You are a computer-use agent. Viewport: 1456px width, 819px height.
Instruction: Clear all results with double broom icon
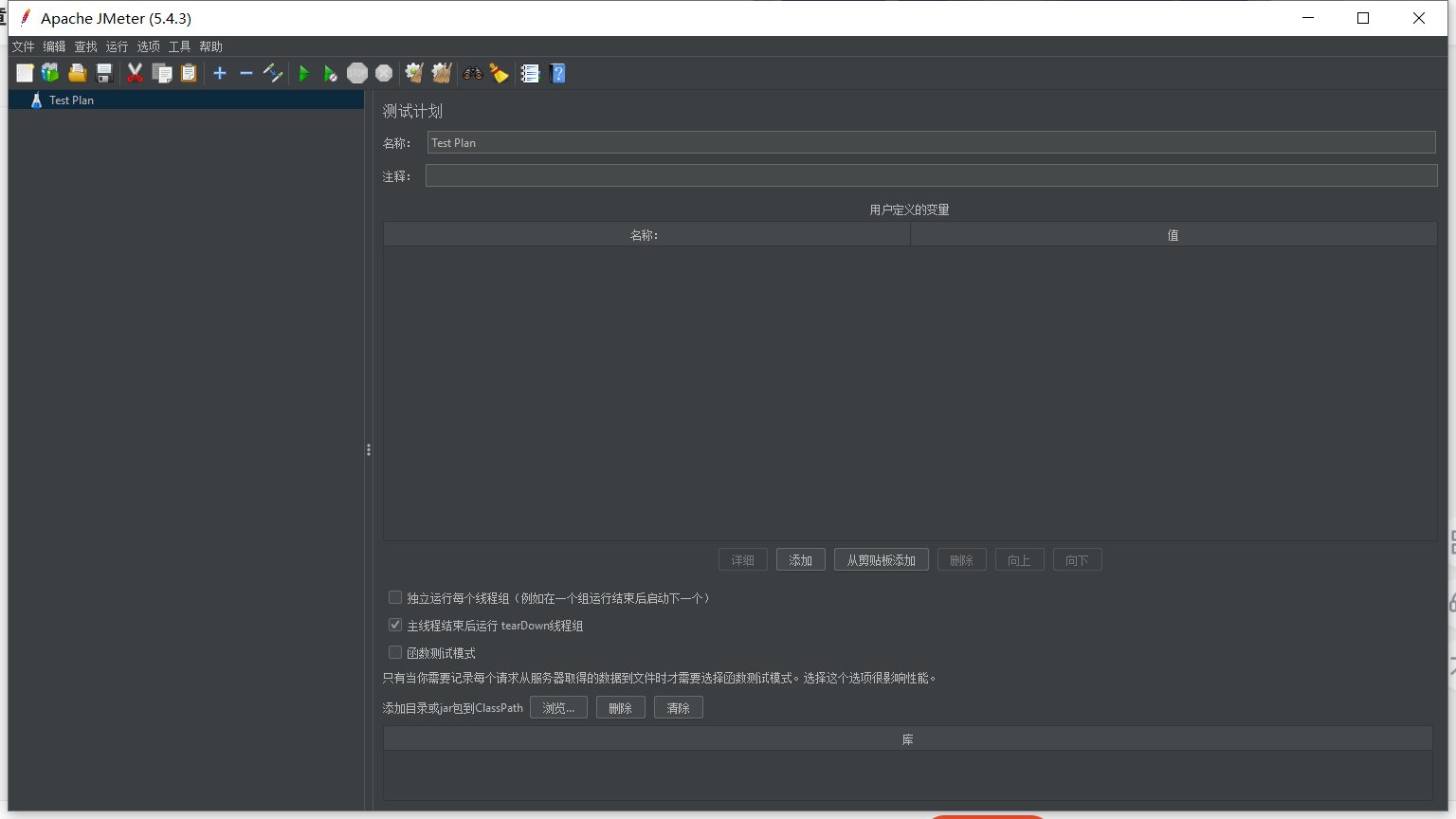click(x=442, y=73)
